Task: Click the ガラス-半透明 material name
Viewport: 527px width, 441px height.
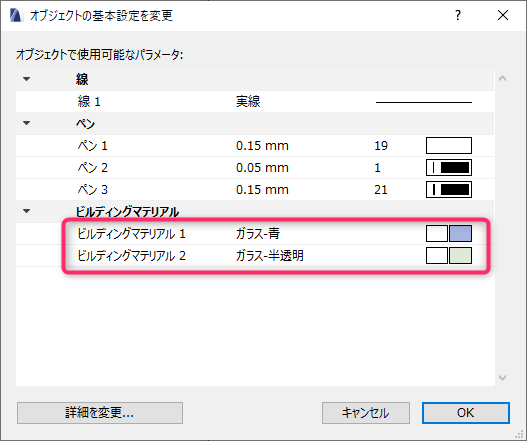Action: (x=270, y=256)
